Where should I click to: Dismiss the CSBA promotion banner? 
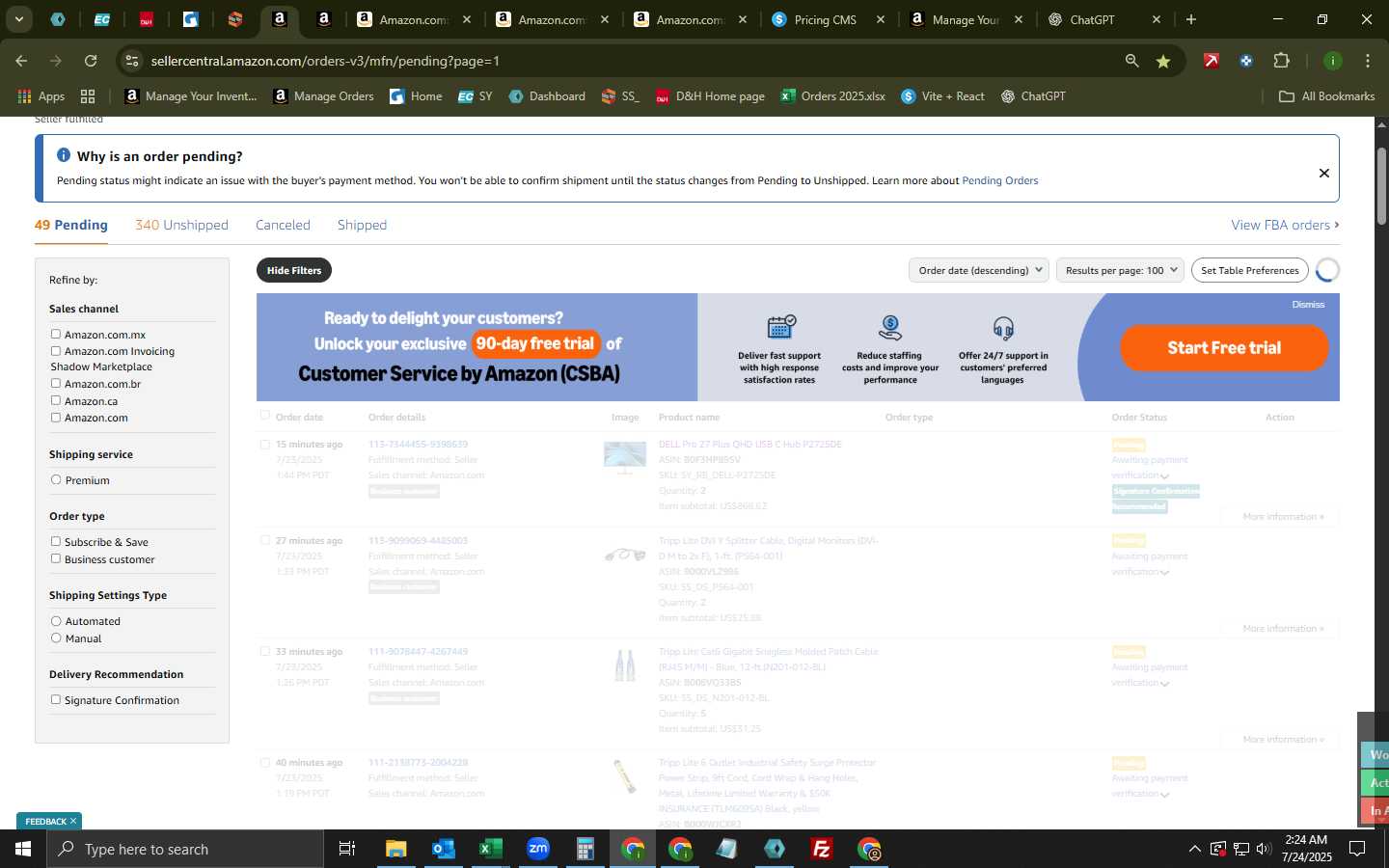[x=1308, y=305]
